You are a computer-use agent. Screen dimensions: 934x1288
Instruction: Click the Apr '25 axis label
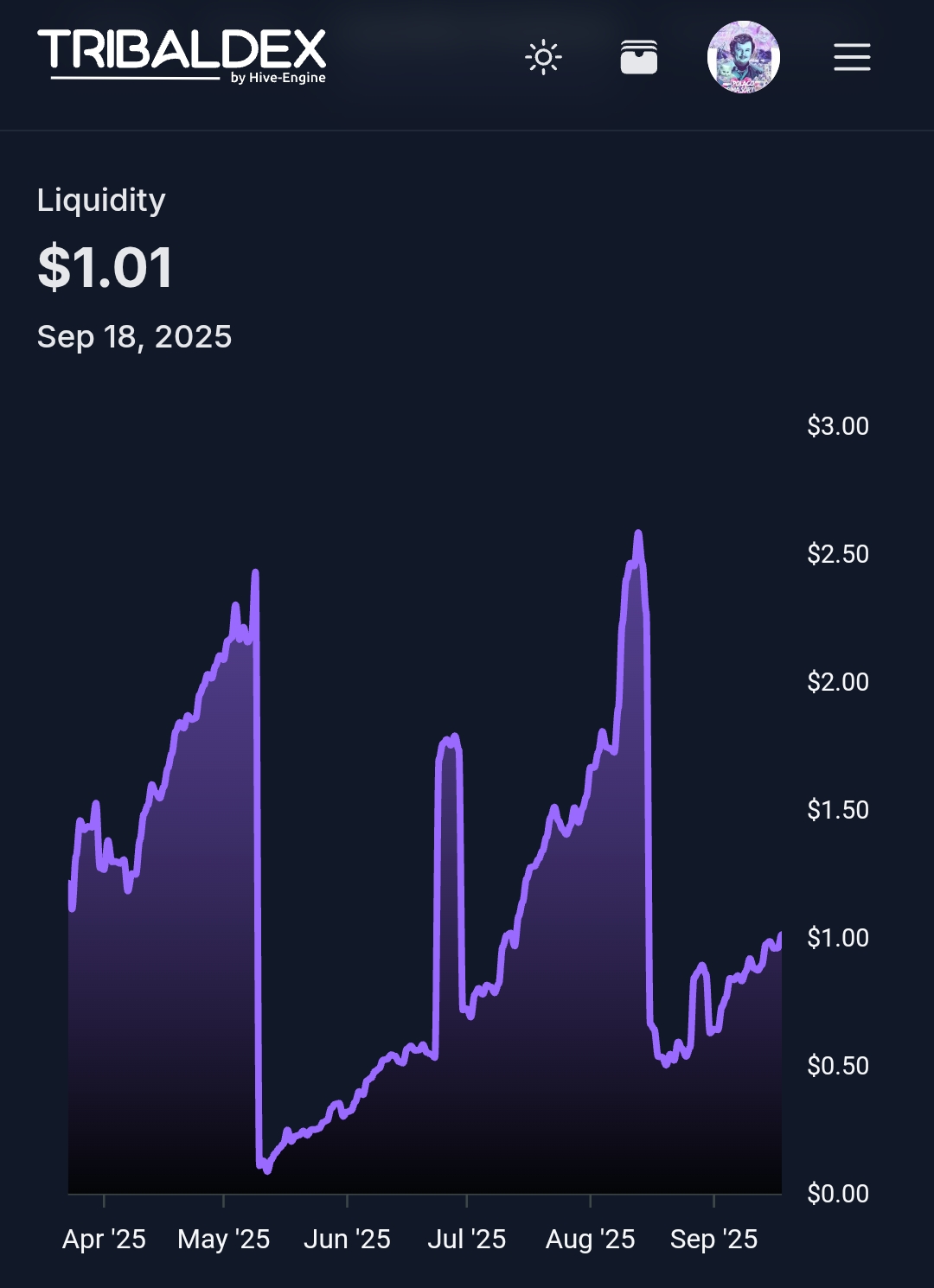104,1239
